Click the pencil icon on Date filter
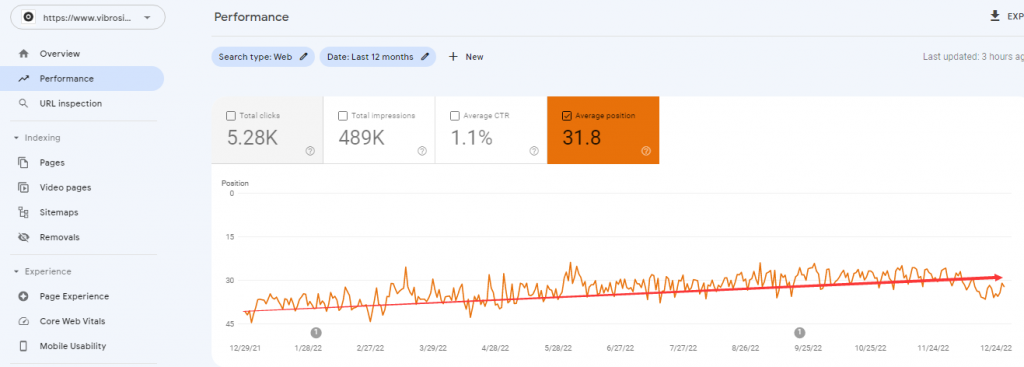Screen dimensions: 1024x367 coord(425,57)
